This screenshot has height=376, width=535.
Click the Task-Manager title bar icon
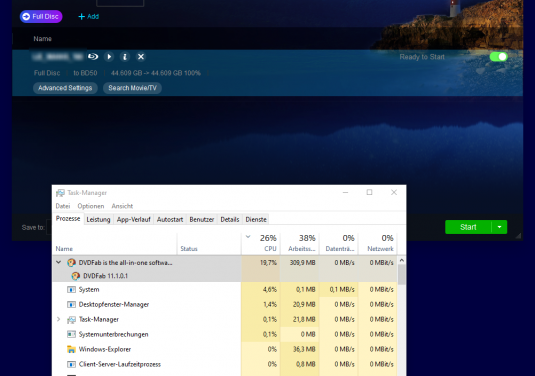(60, 193)
